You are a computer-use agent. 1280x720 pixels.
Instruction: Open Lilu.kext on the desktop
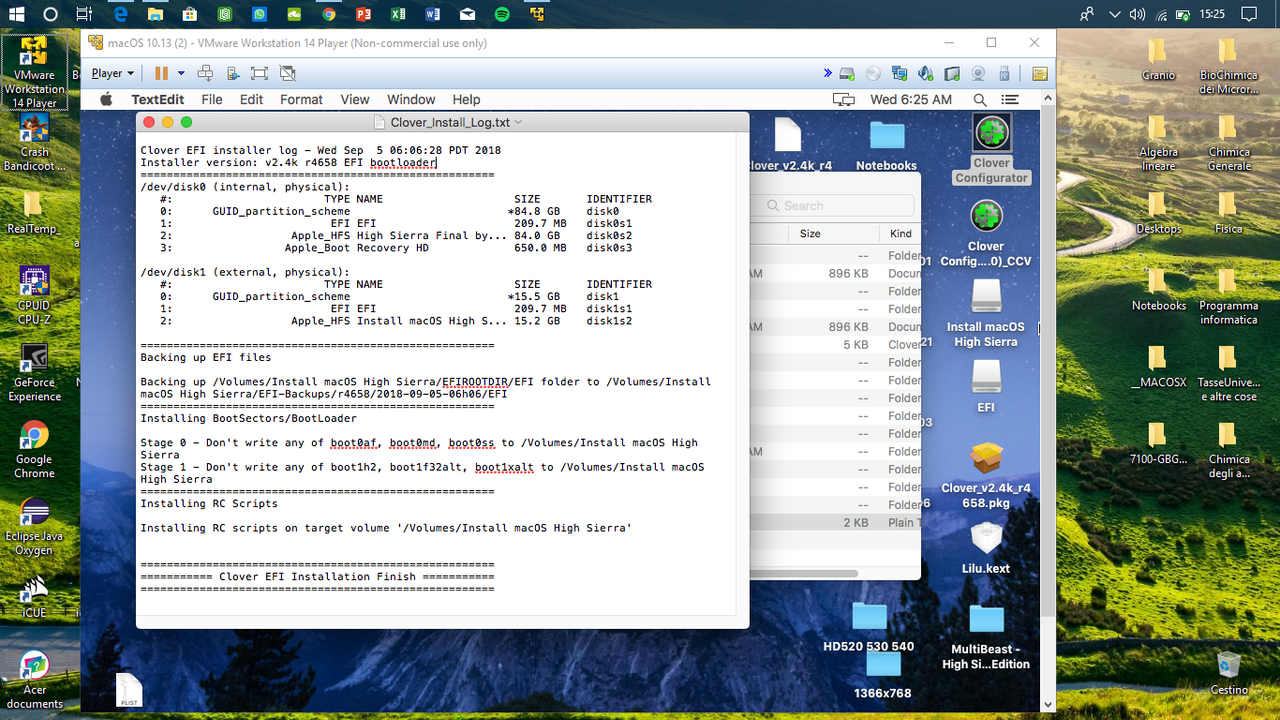(x=986, y=540)
